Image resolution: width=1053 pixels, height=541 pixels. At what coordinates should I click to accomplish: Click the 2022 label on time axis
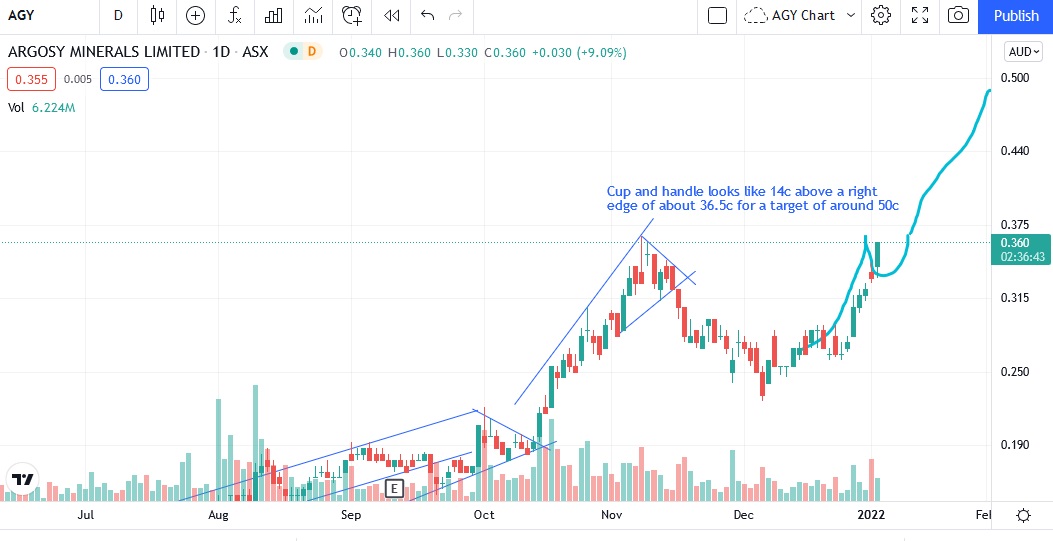871,515
